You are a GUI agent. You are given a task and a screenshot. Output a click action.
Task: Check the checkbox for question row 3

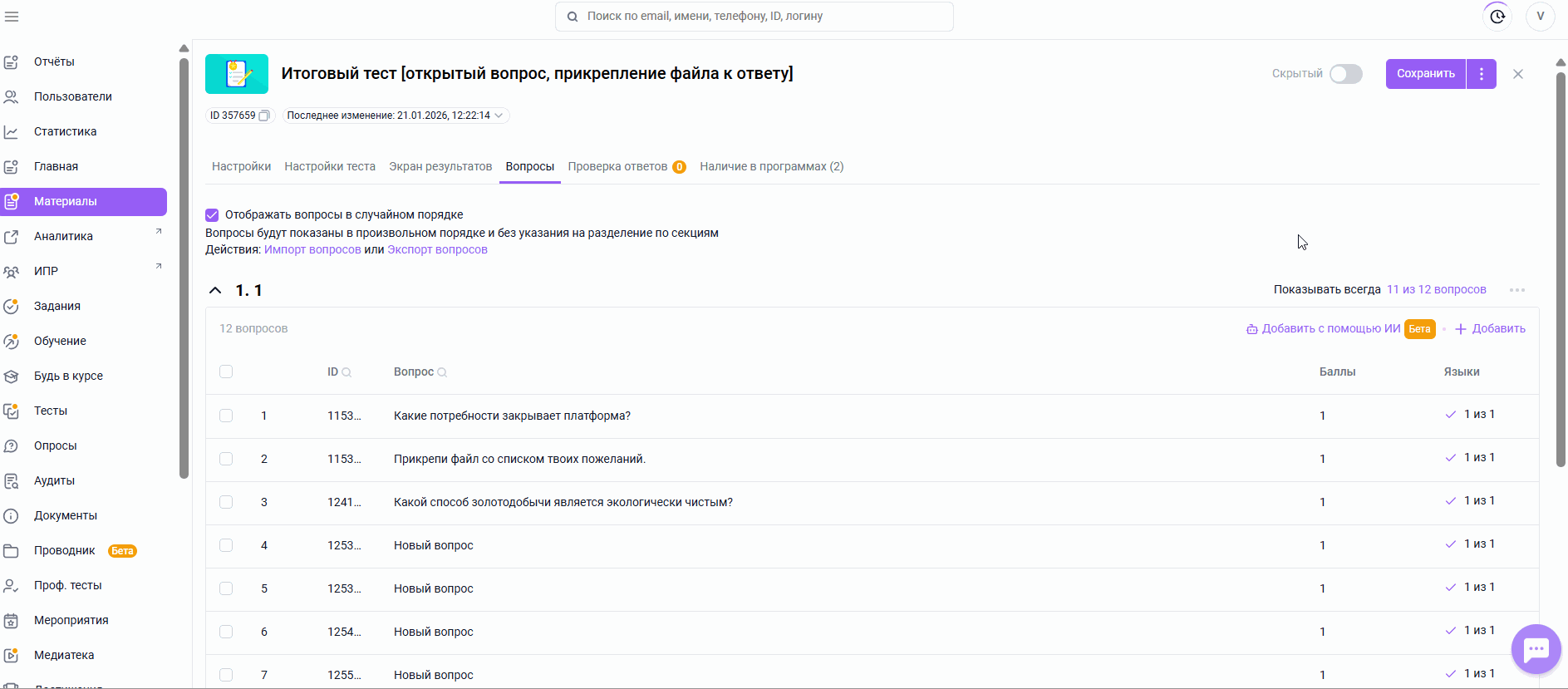coord(226,502)
